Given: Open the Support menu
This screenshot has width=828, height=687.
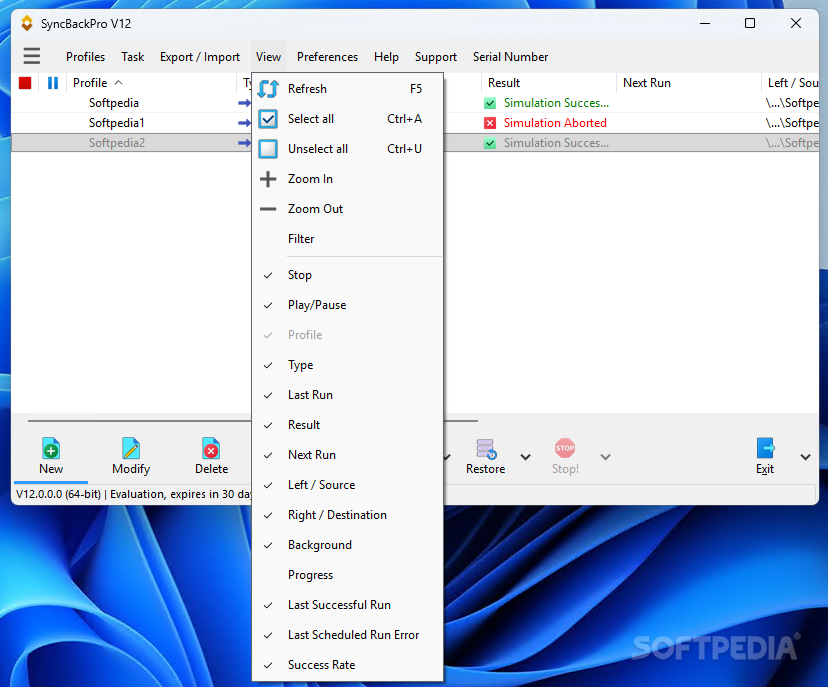Looking at the screenshot, I should point(436,57).
